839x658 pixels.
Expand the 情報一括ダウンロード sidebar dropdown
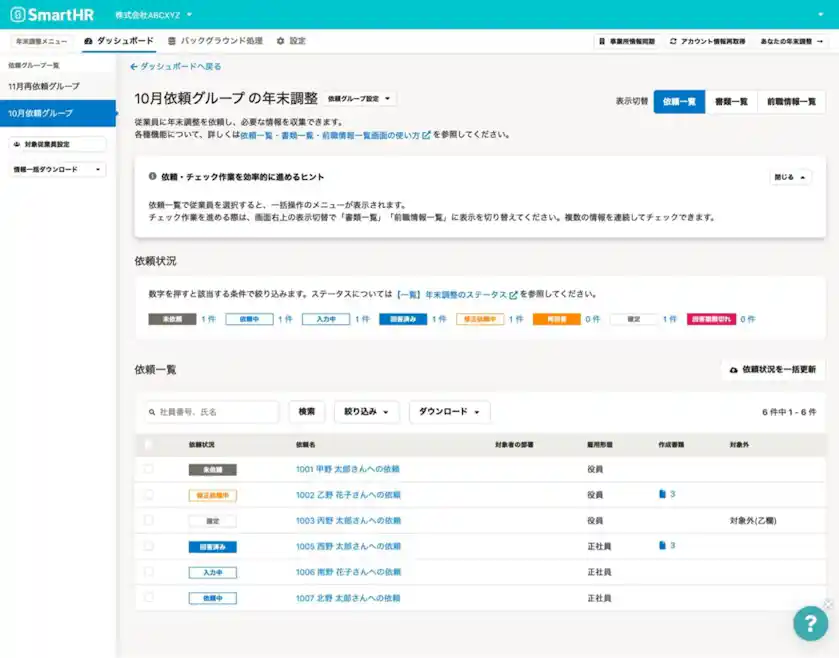[x=60, y=168]
